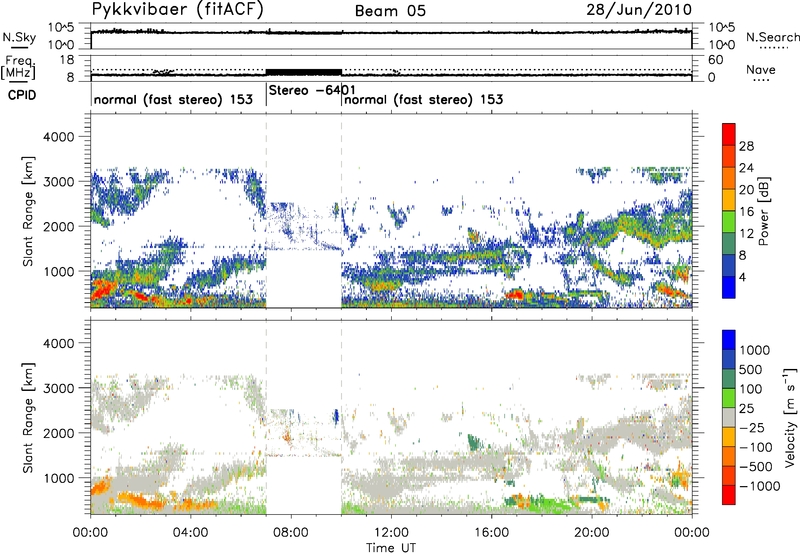This screenshot has height=554, width=800.
Task: Click the gray −25 to 25 Velocity colorbar segment
Action: click(729, 417)
